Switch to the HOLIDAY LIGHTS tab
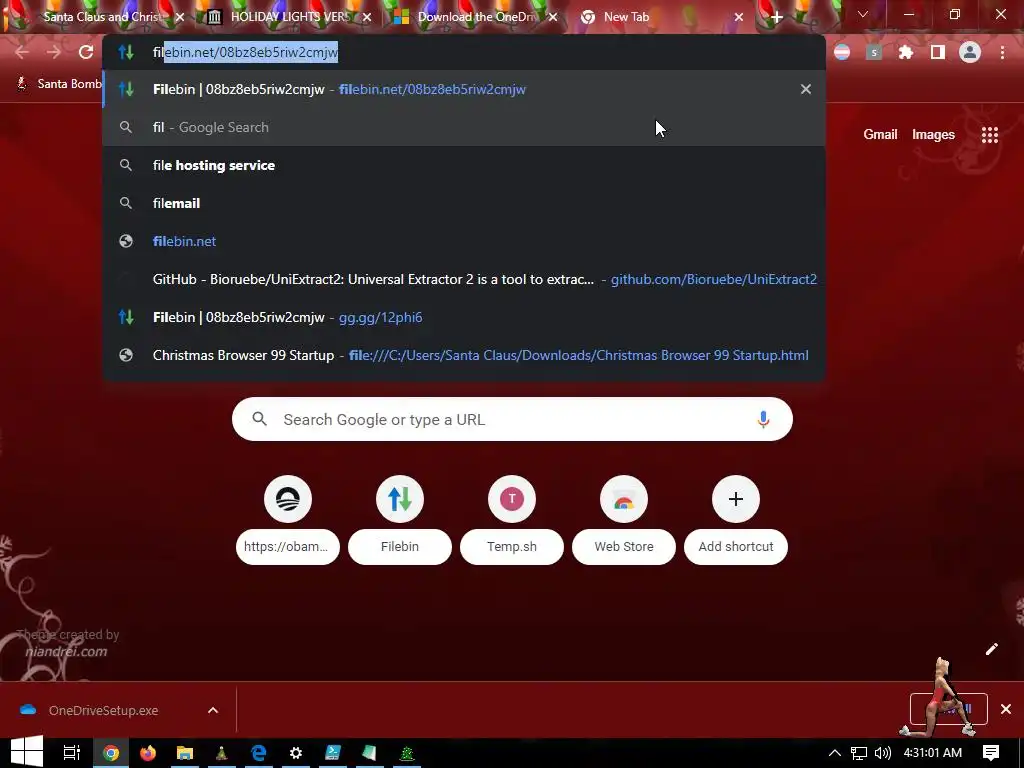 click(290, 17)
